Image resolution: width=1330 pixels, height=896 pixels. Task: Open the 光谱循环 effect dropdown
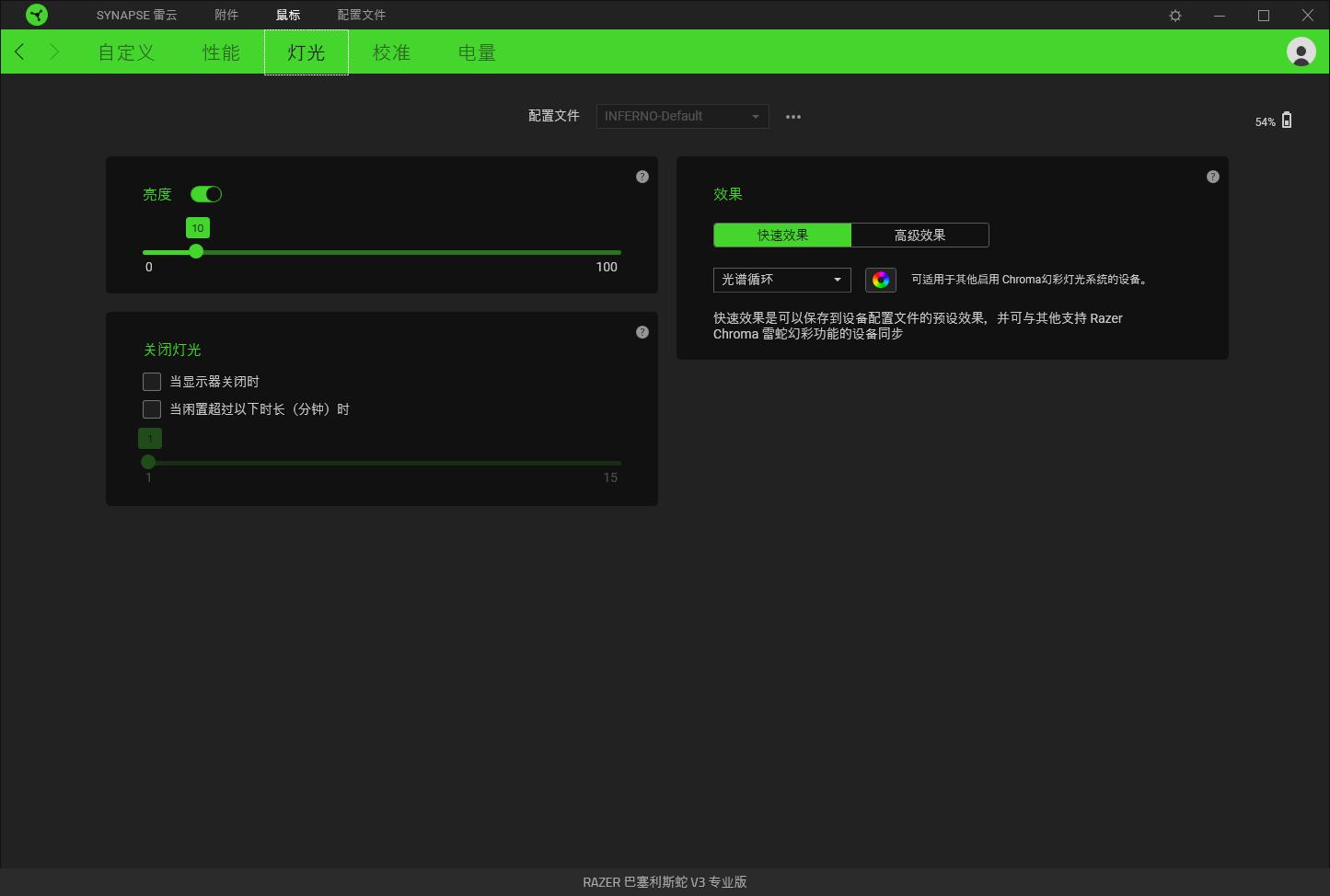781,280
